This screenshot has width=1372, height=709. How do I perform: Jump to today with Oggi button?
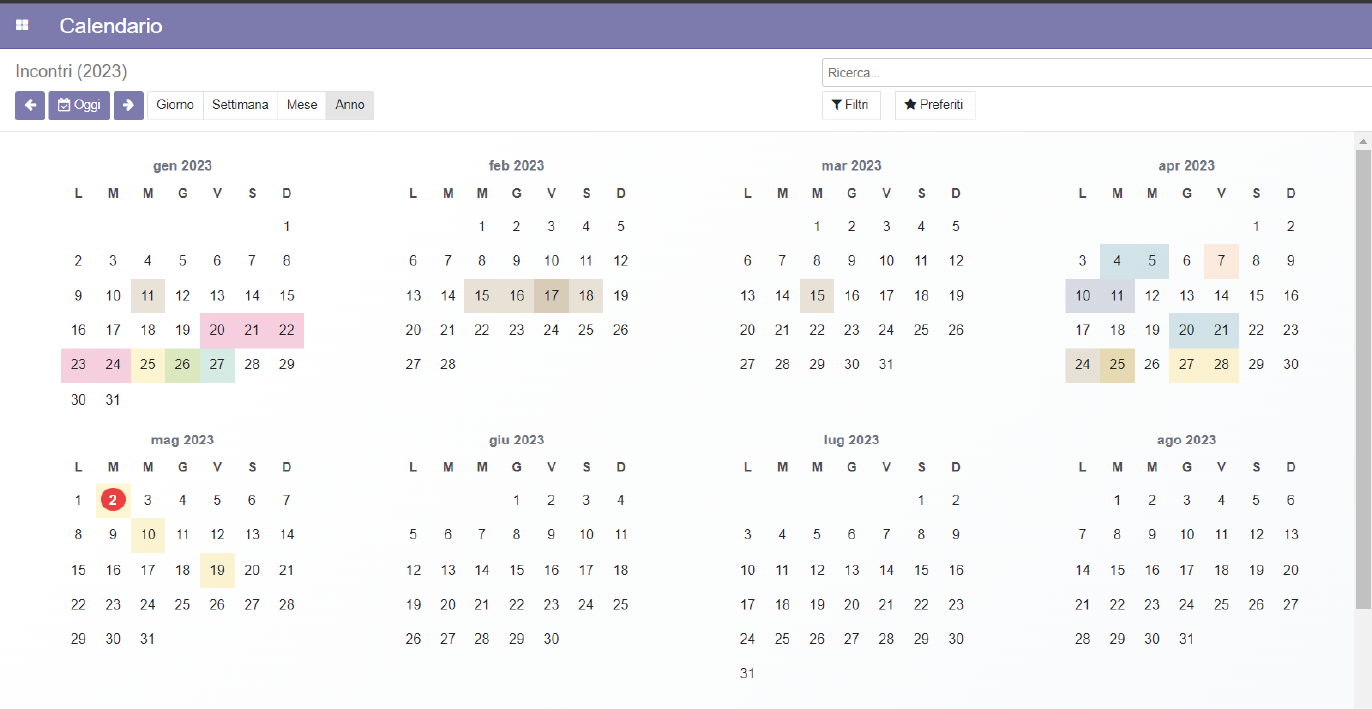79,105
